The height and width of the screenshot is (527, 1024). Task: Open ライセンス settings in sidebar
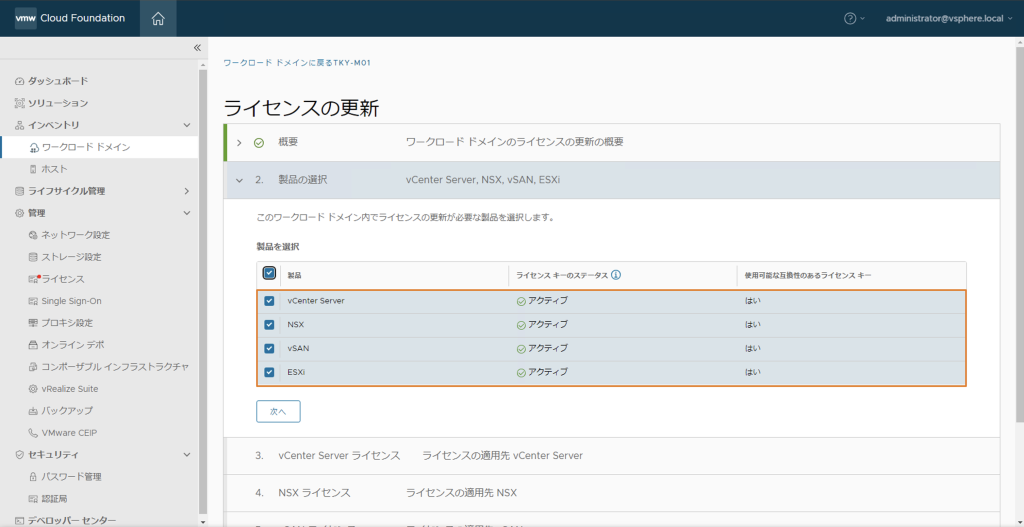pos(62,279)
